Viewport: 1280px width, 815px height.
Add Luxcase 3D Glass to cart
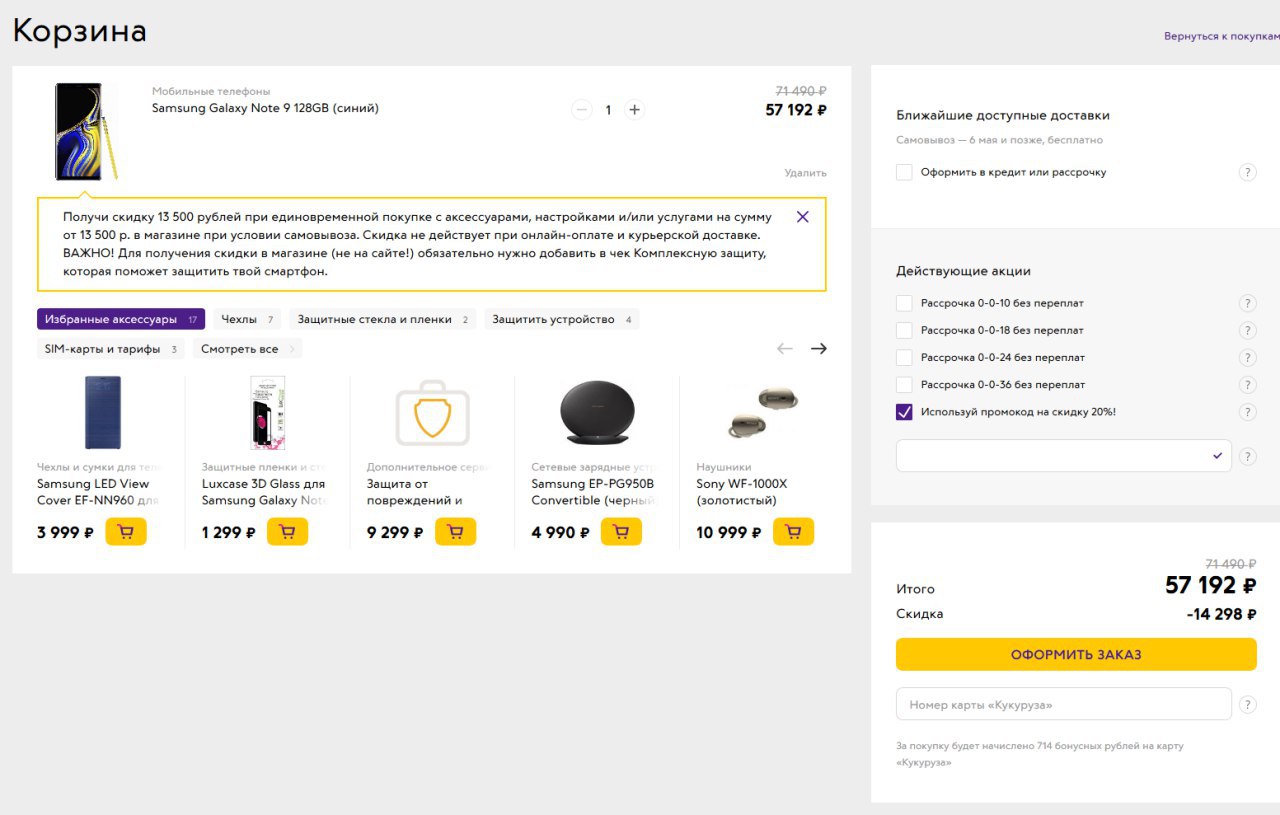coord(287,532)
